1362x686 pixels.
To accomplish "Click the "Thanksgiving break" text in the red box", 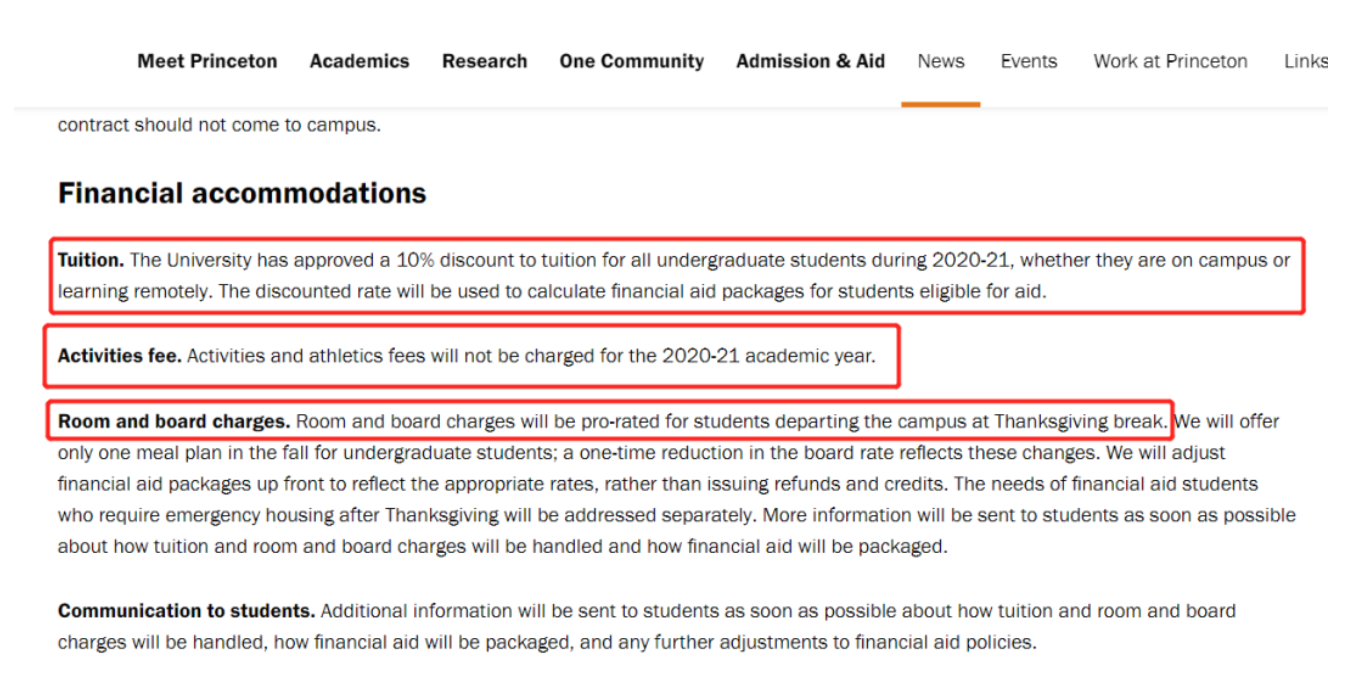I will coord(1079,421).
